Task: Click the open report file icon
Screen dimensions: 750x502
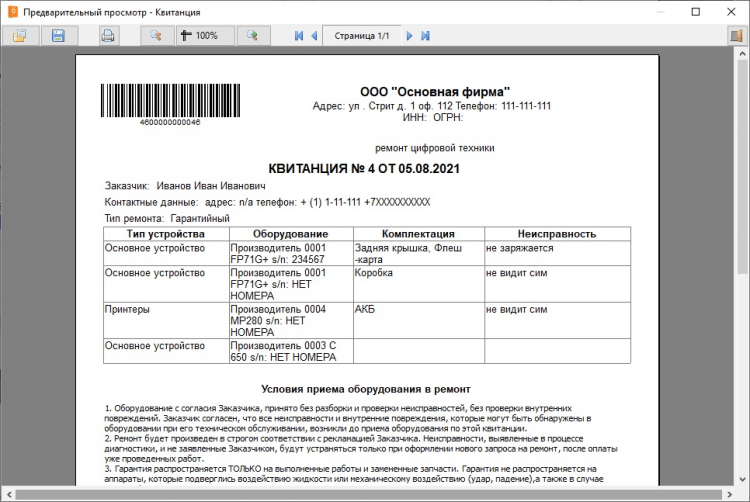Action: pos(21,35)
